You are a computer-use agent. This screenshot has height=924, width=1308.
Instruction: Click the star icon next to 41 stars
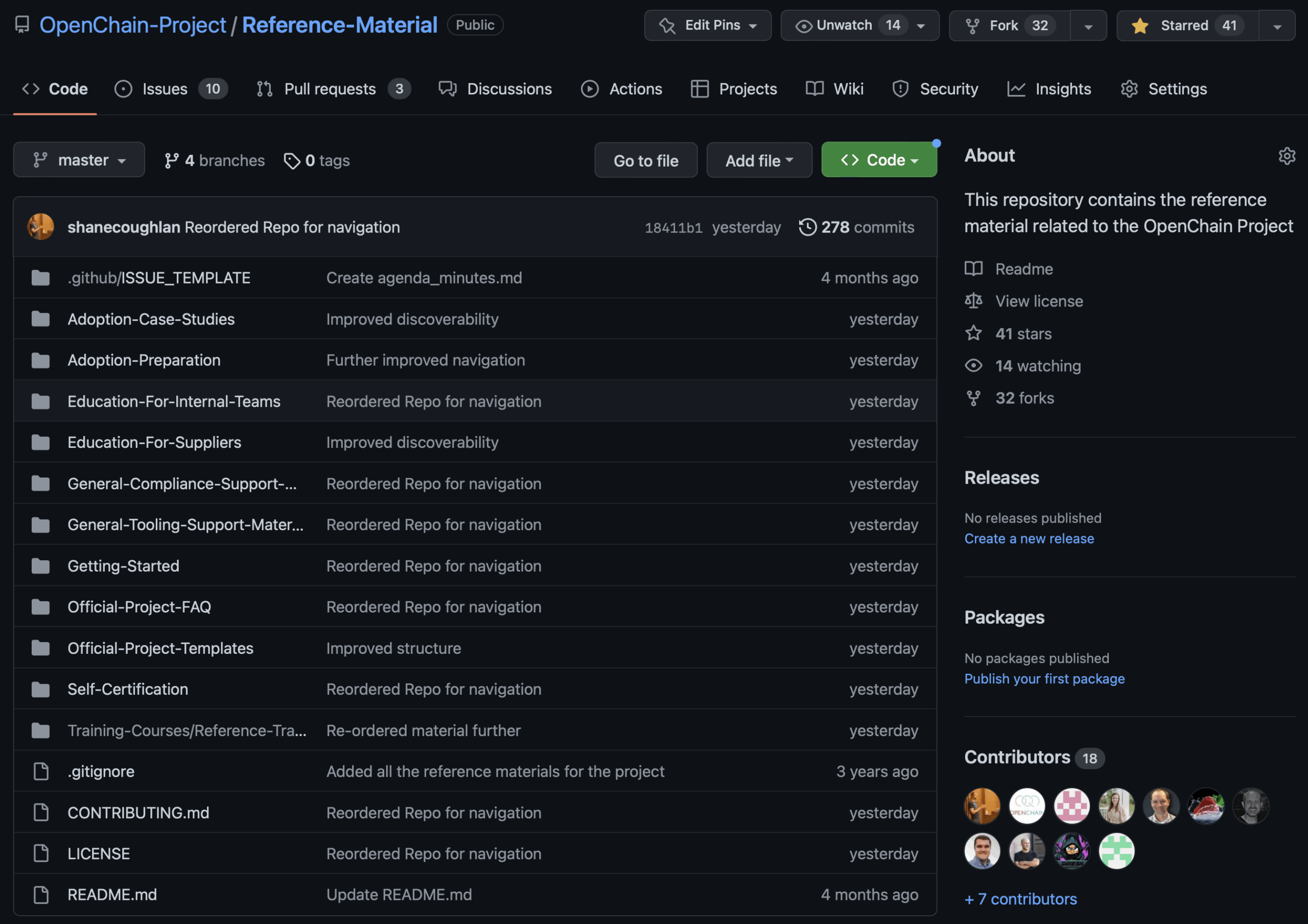tap(974, 333)
